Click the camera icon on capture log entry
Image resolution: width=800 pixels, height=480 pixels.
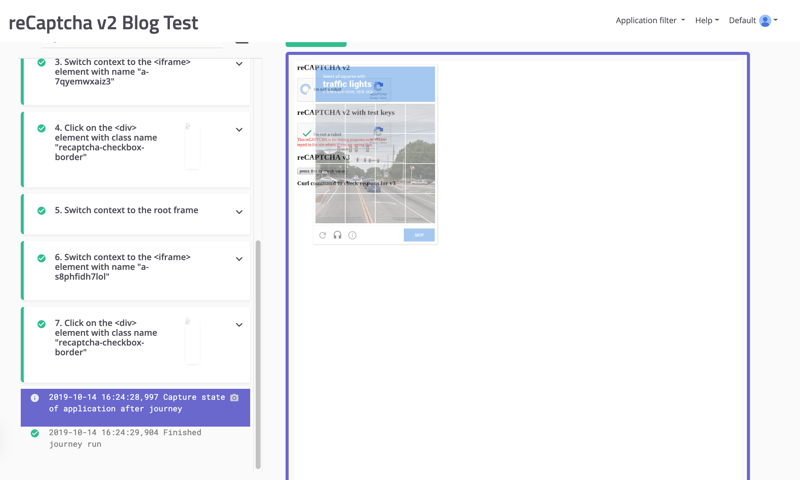pyautogui.click(x=235, y=398)
